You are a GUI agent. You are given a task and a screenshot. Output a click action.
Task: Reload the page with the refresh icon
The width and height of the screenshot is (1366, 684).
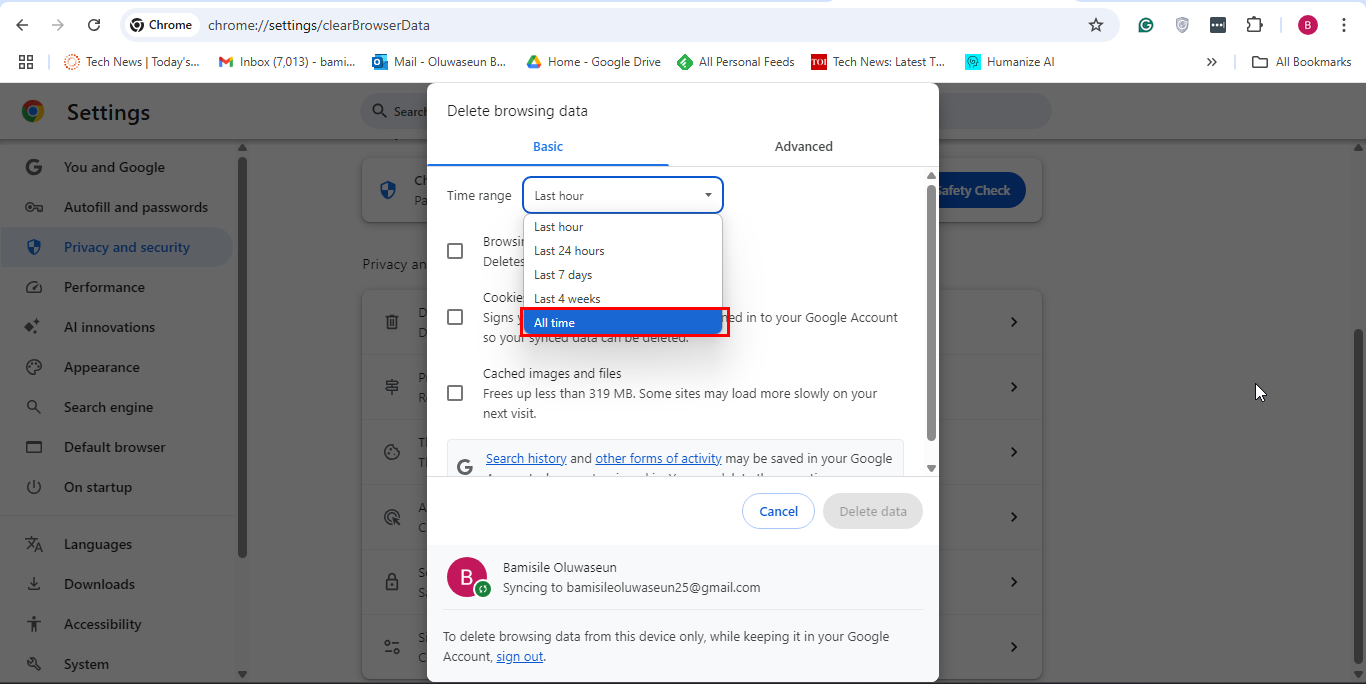pos(94,25)
